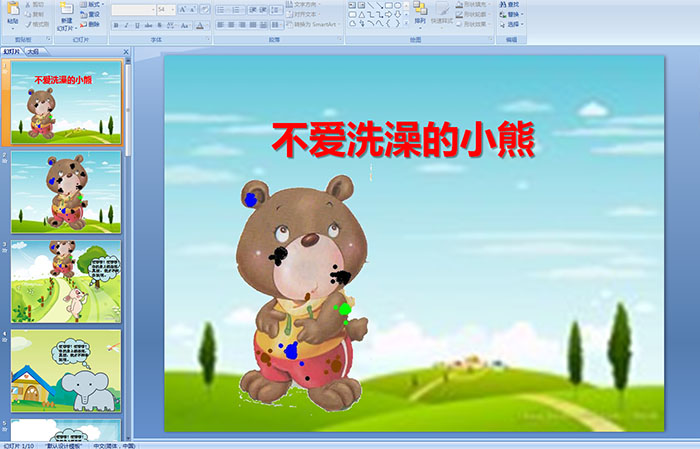Toggle Align Text Left
700x449 pixels.
pos(220,25)
